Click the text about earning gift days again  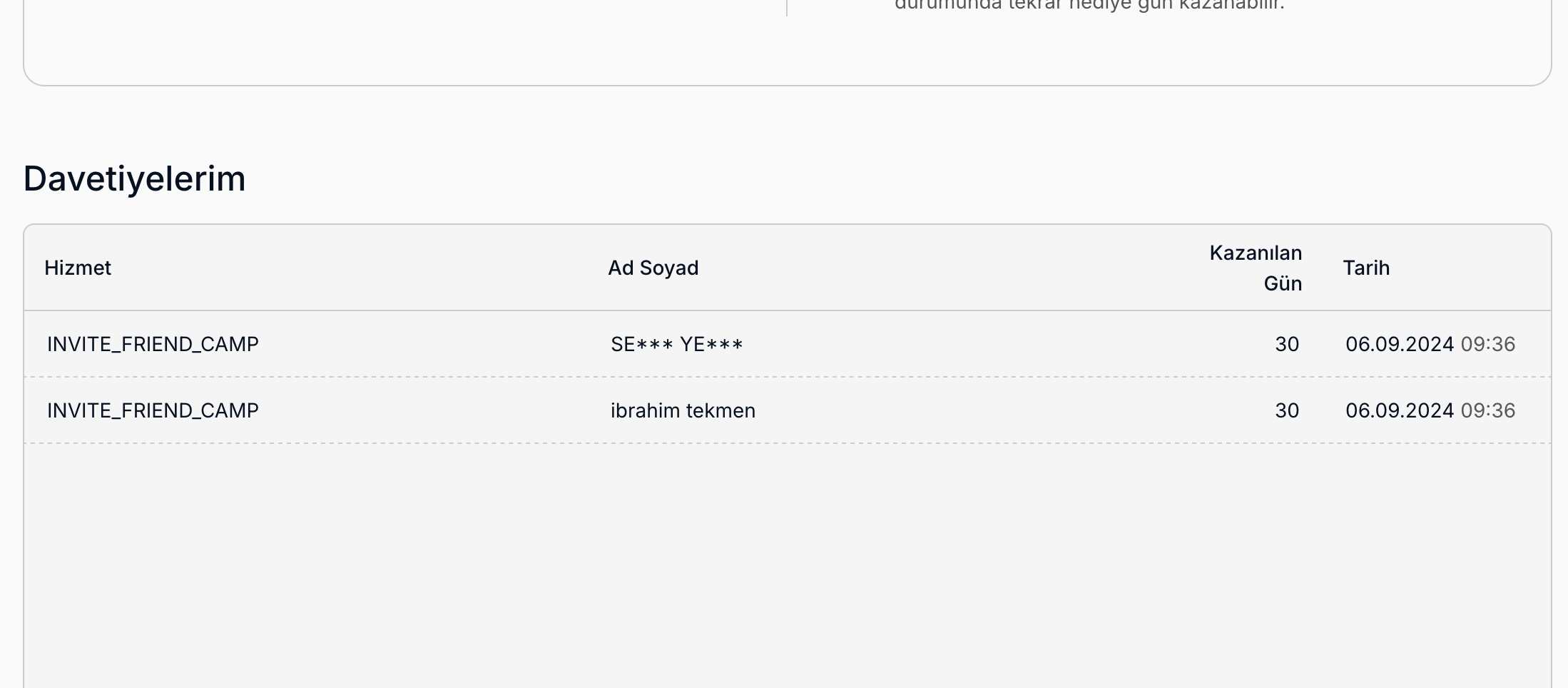point(1089,6)
